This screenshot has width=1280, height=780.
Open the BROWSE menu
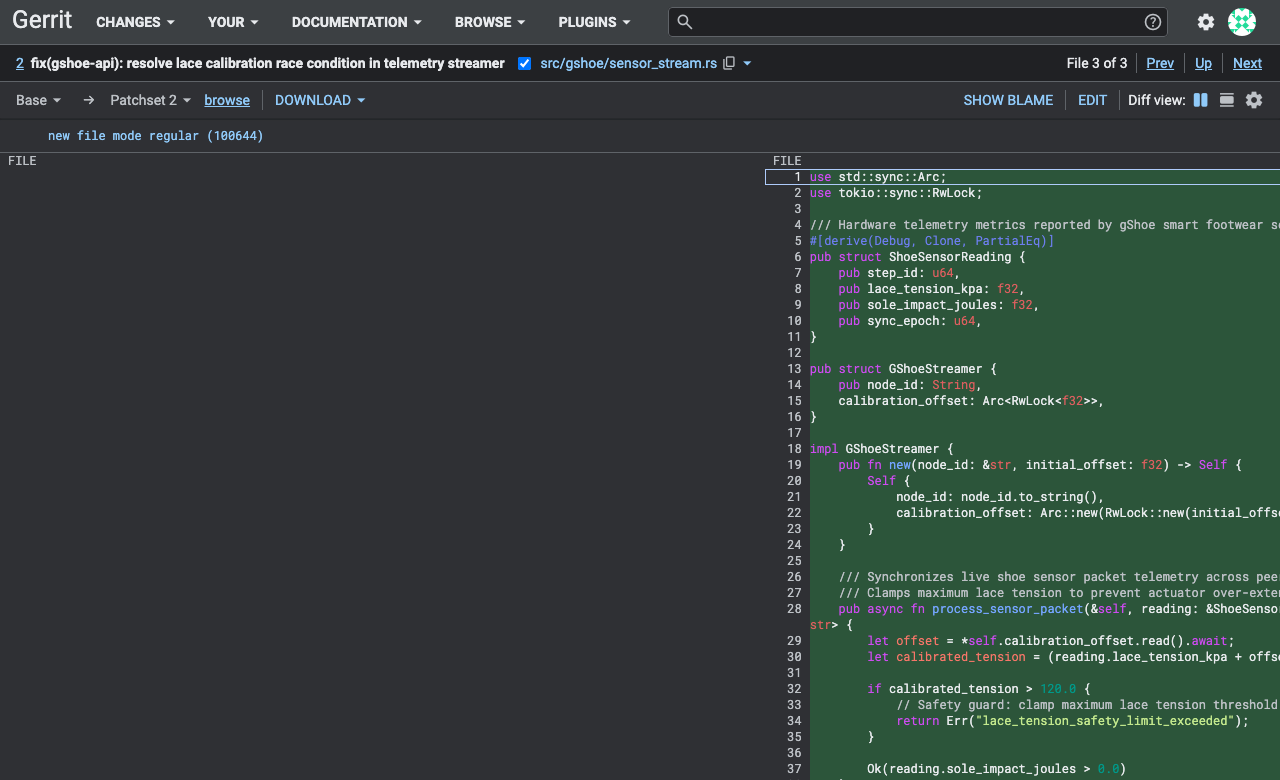(490, 22)
